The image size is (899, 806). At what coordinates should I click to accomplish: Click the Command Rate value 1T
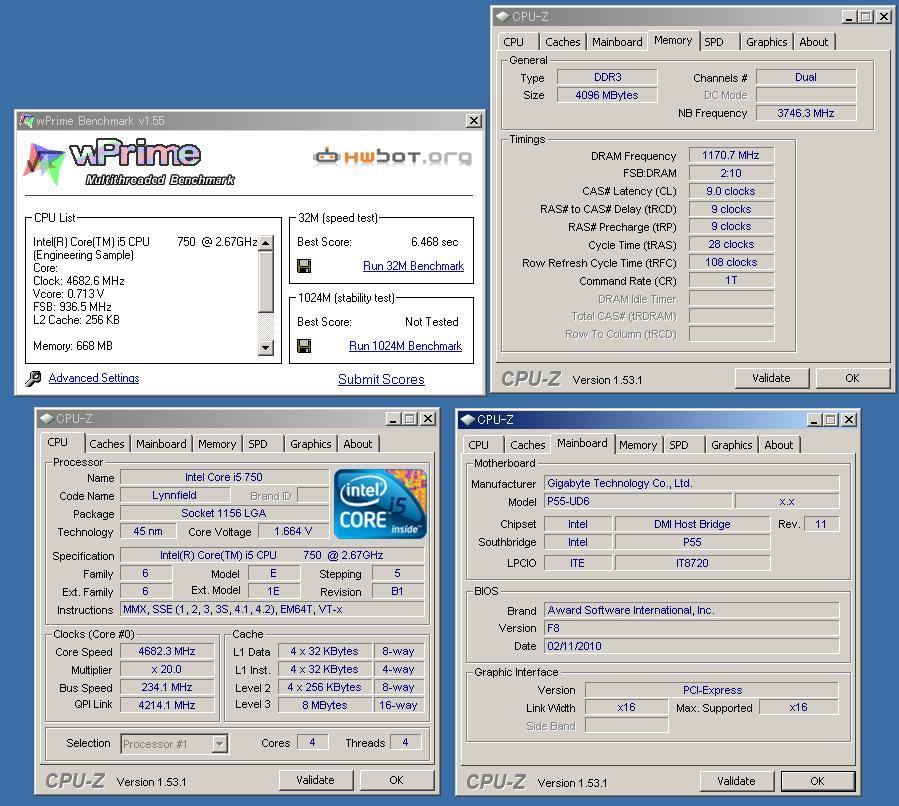[731, 280]
